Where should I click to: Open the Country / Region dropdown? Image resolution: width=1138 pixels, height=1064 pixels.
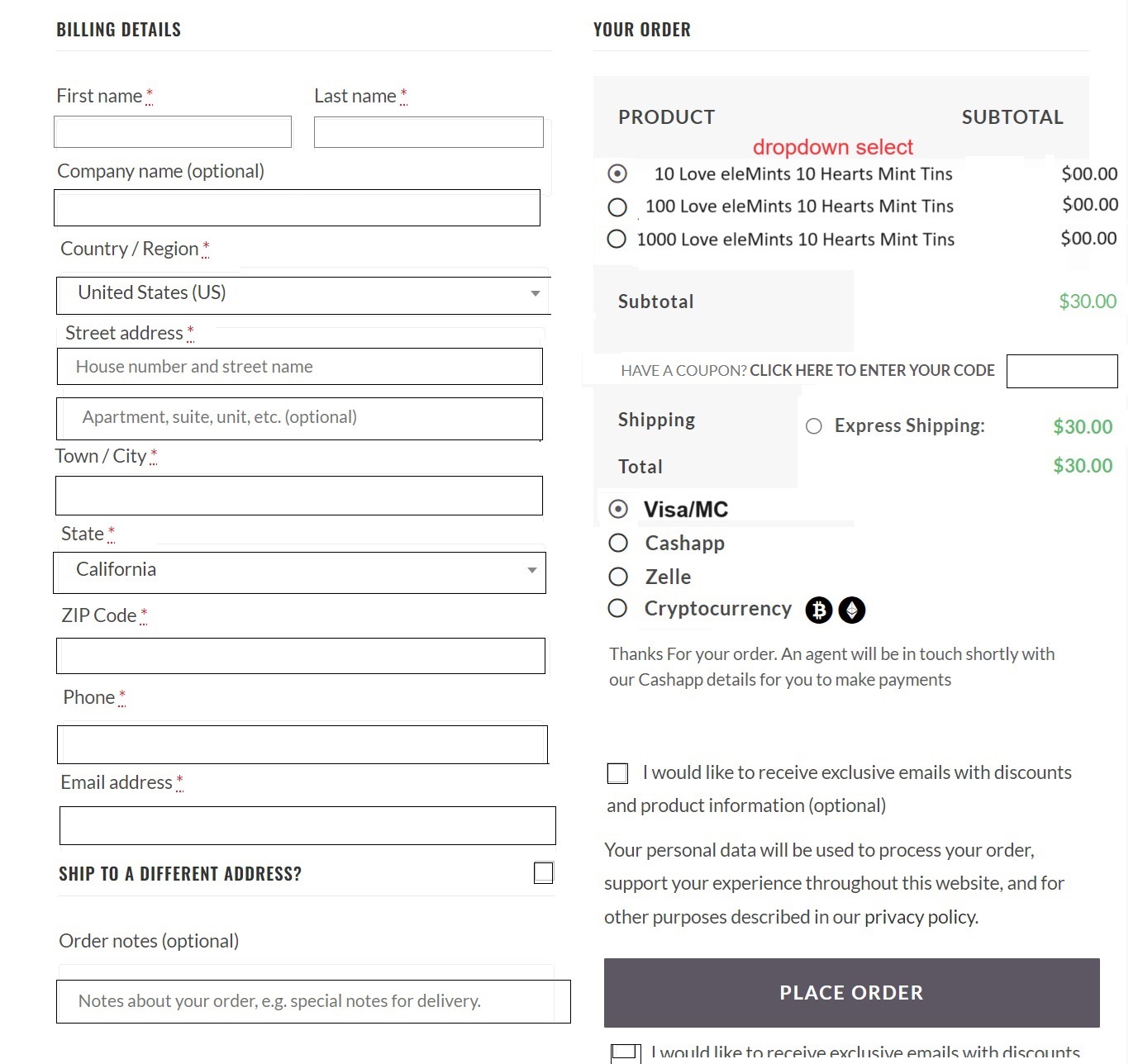pyautogui.click(x=302, y=294)
